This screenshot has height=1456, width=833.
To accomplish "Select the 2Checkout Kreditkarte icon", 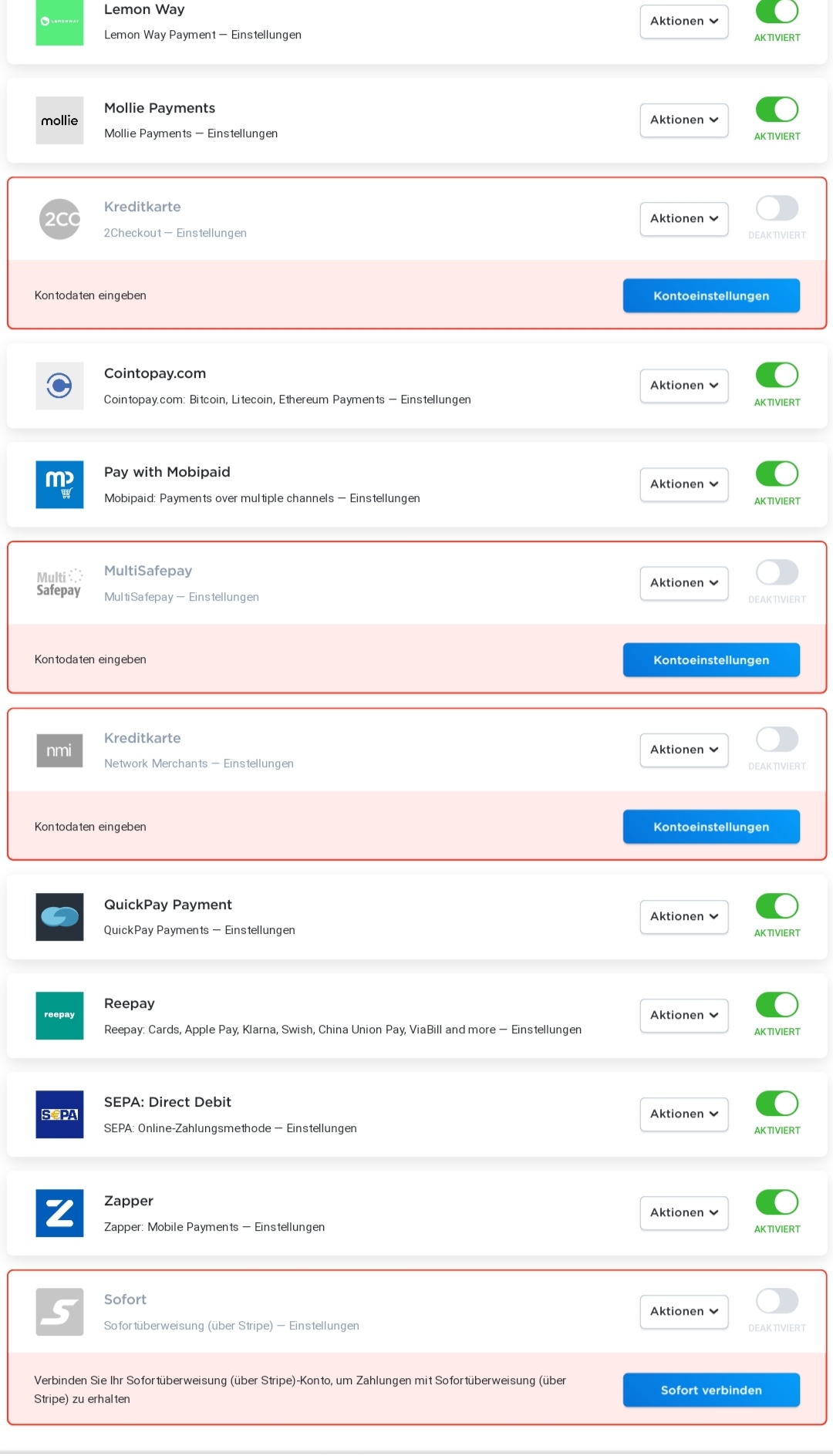I will pos(59,219).
